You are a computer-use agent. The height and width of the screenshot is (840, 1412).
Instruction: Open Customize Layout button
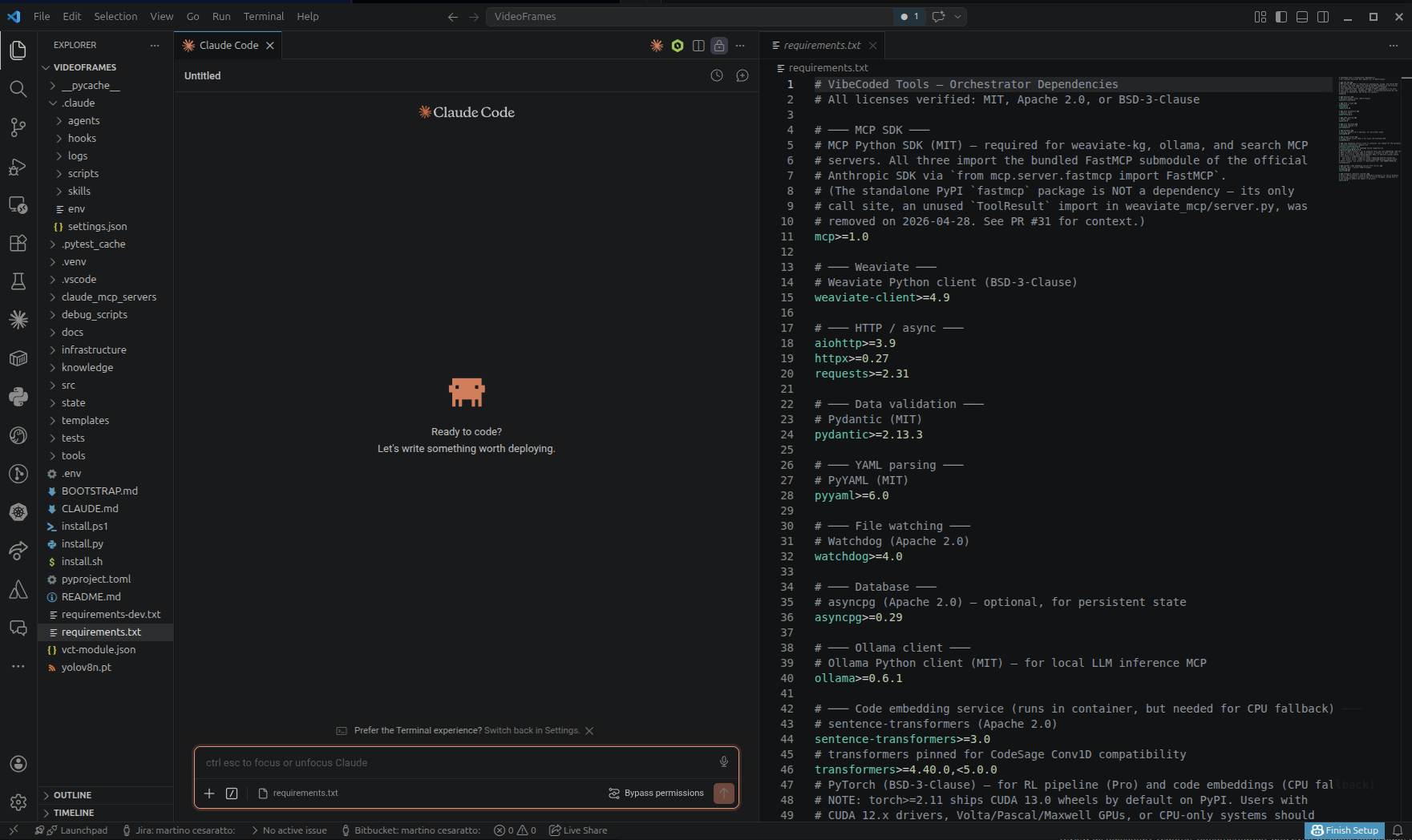(x=1260, y=16)
